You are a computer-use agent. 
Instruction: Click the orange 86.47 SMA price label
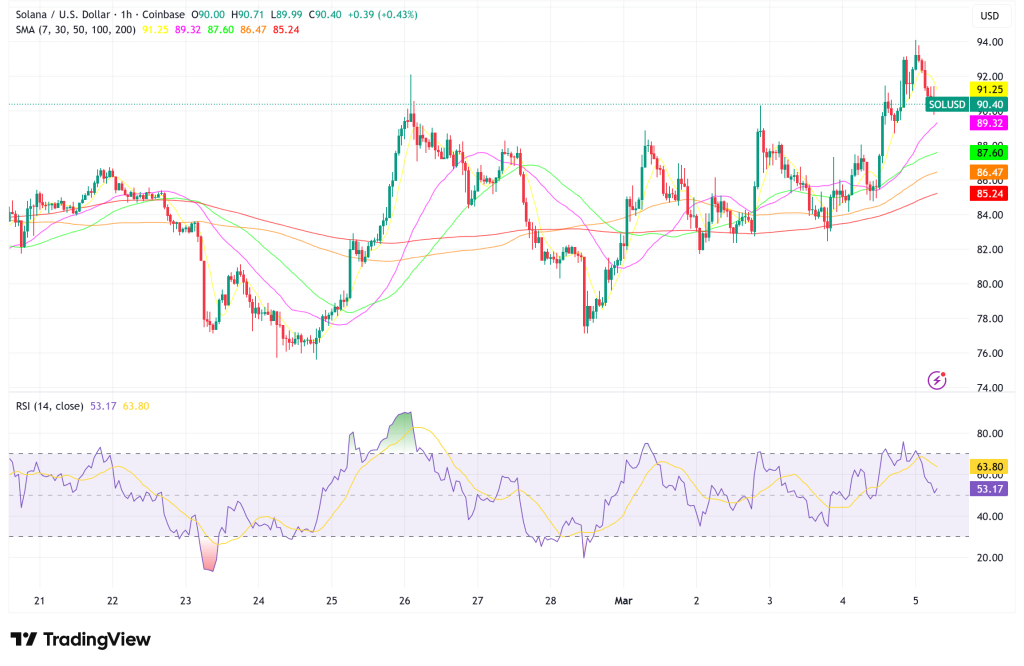(991, 173)
